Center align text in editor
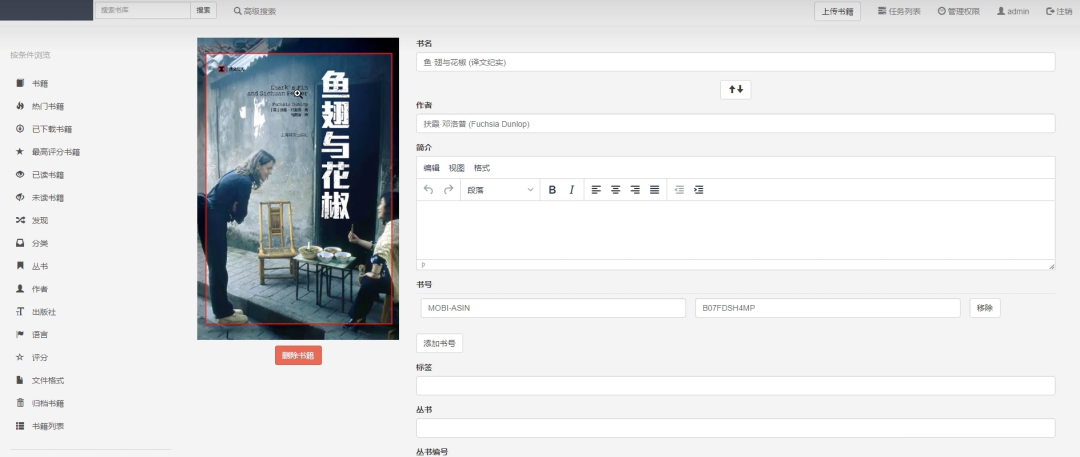Image resolution: width=1080 pixels, height=457 pixels. (x=616, y=190)
